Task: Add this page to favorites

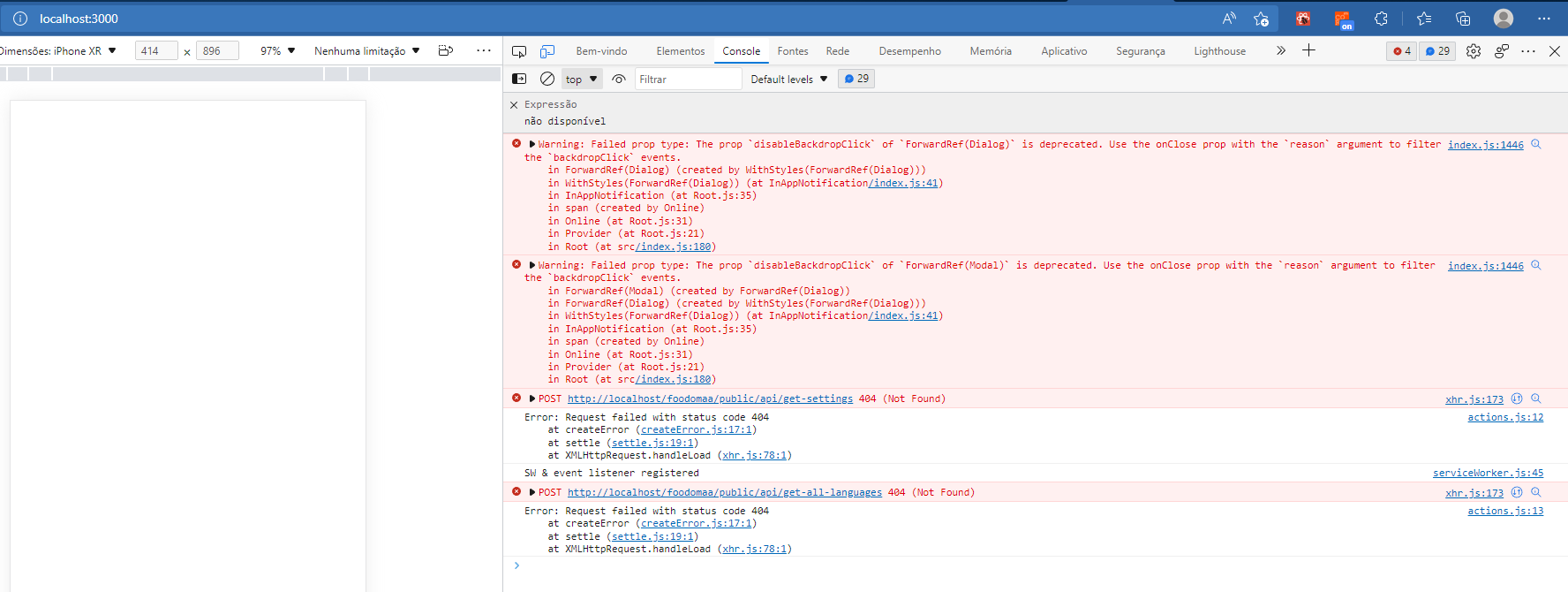Action: coord(1261,19)
